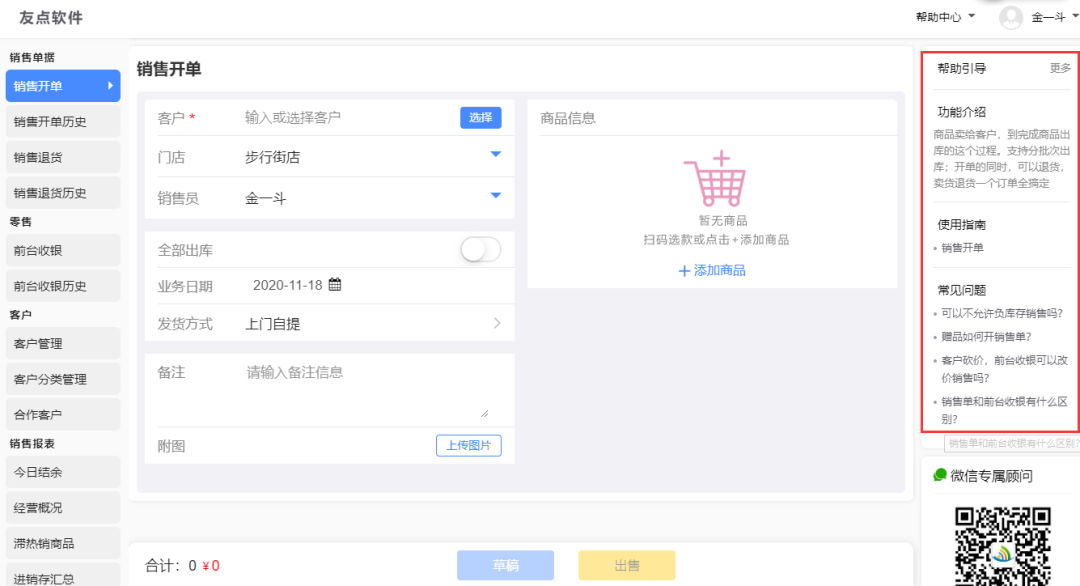Click the 上传图片 button
Screen dimensions: 1080x586
(x=468, y=445)
